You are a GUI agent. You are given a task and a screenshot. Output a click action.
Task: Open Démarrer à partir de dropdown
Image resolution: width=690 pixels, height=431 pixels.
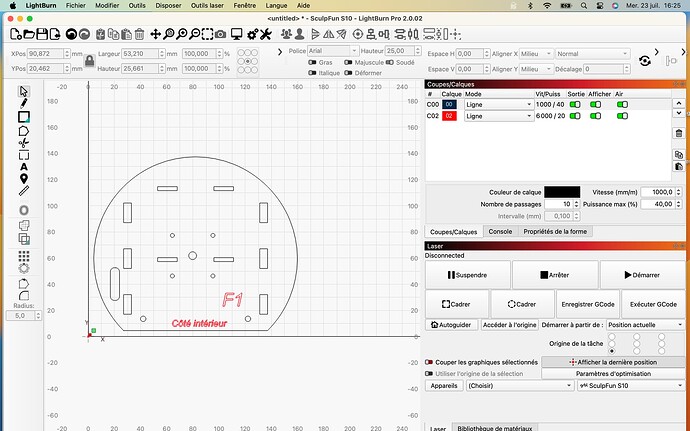pos(645,325)
